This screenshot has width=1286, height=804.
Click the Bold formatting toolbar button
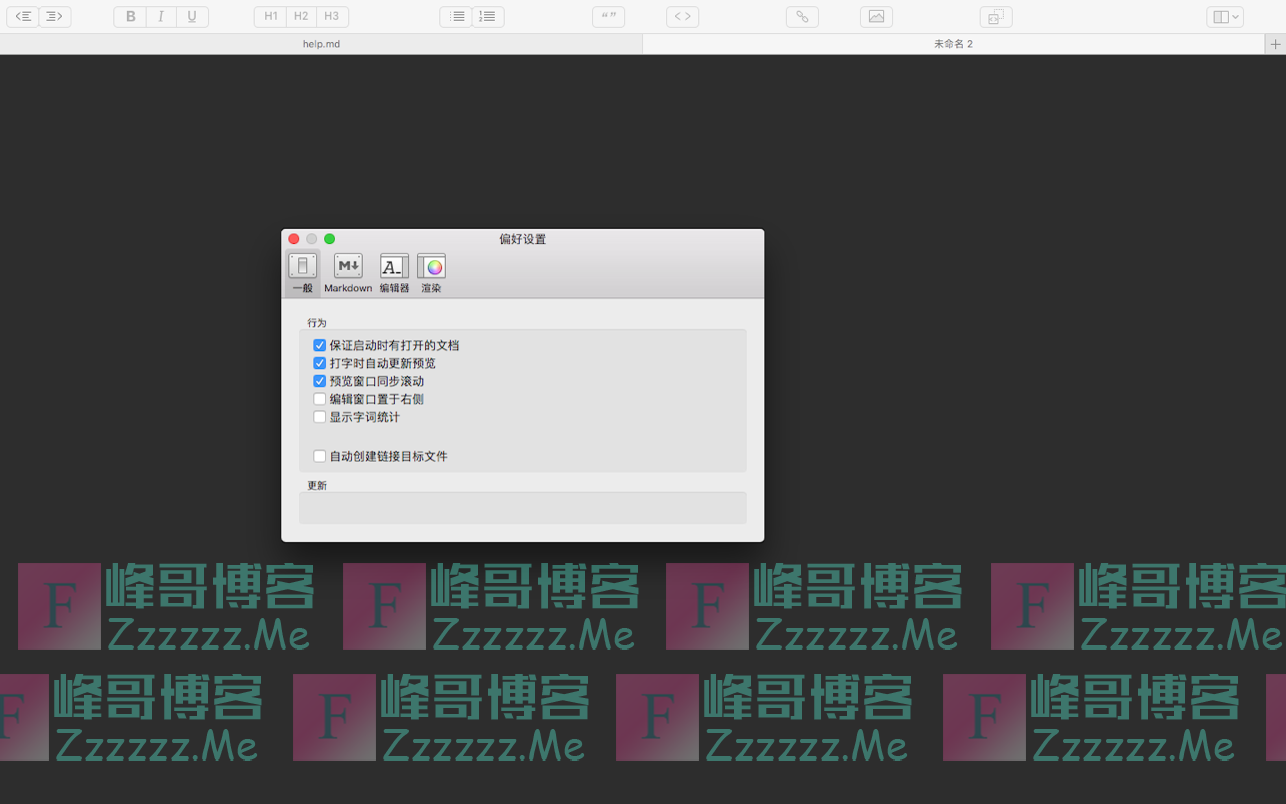[x=130, y=17]
